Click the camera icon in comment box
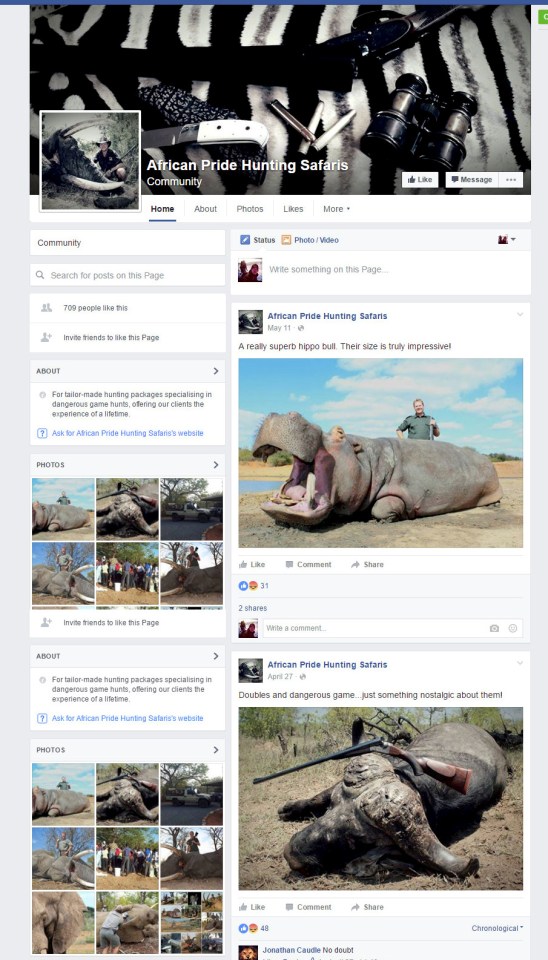The width and height of the screenshot is (548, 960). pyautogui.click(x=494, y=628)
